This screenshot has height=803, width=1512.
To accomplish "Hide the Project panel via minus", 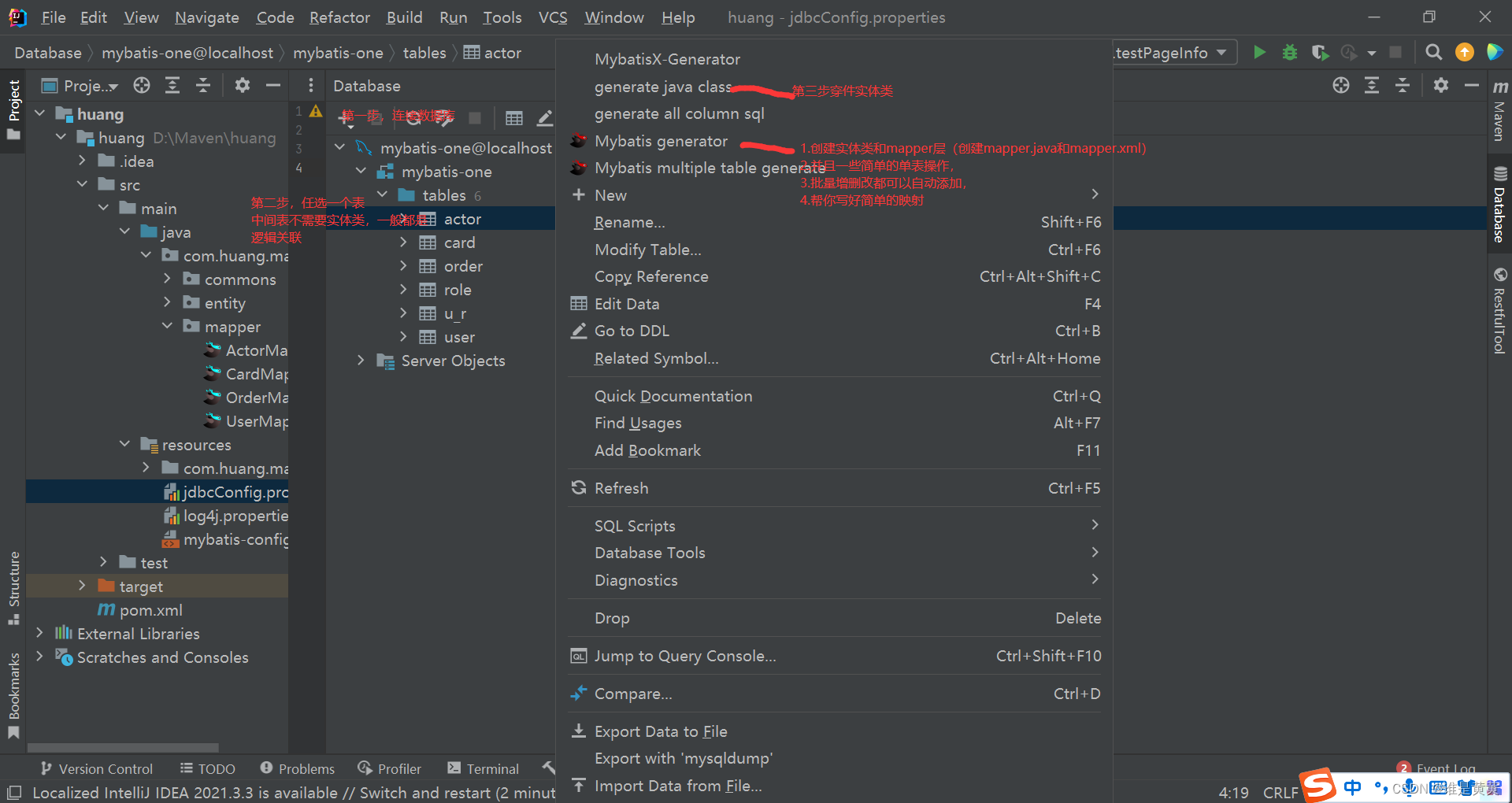I will [273, 86].
